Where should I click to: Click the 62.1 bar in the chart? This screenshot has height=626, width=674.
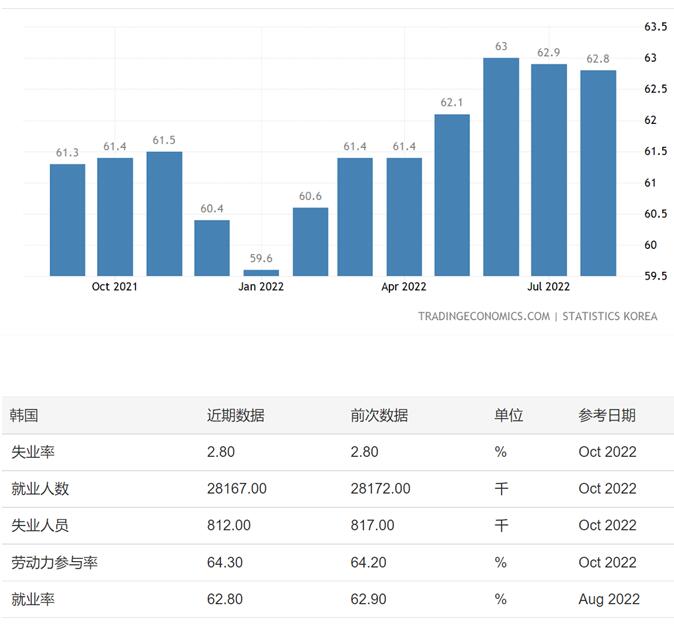tap(452, 195)
